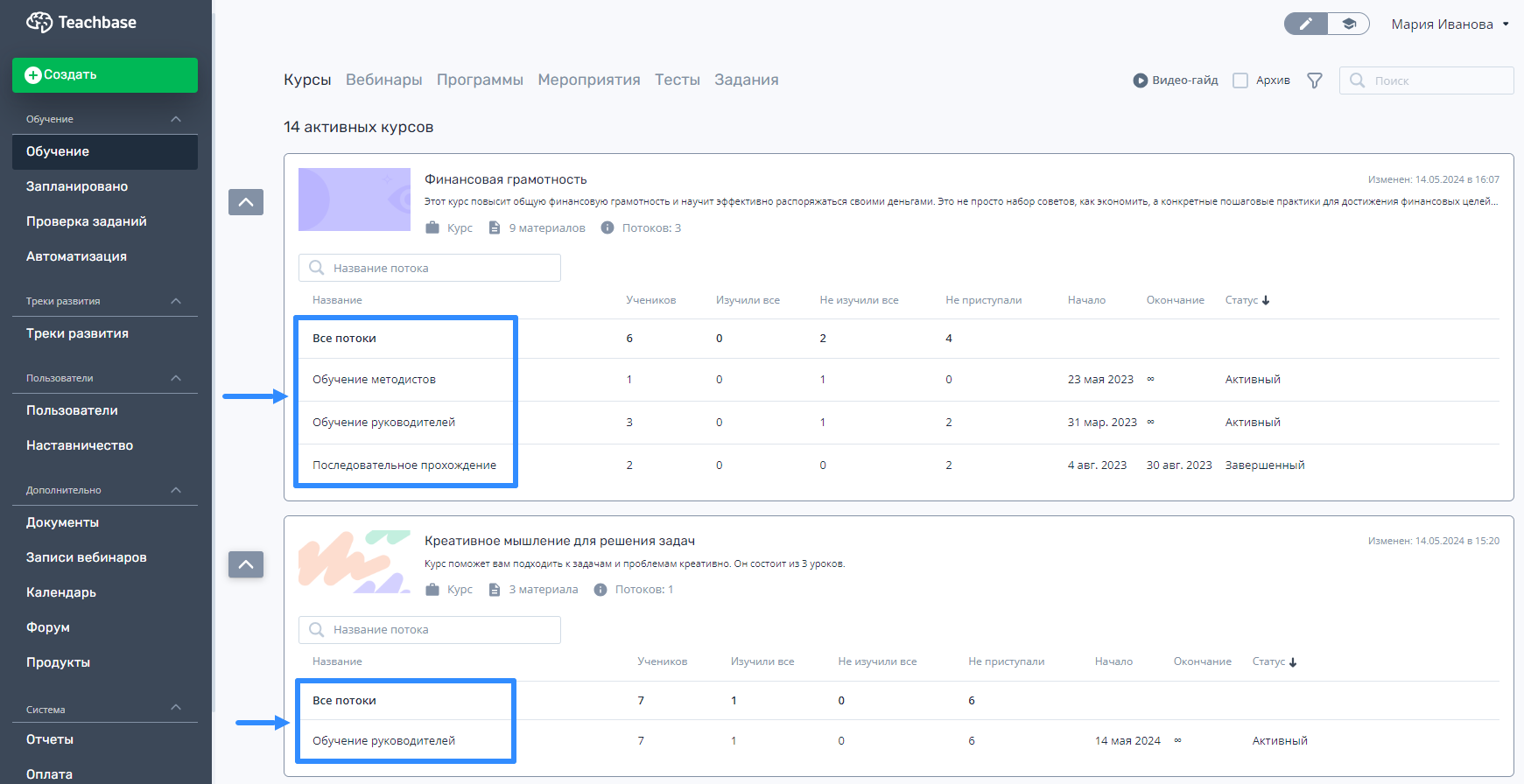Open the Последовательное прохождение stream

(x=404, y=465)
